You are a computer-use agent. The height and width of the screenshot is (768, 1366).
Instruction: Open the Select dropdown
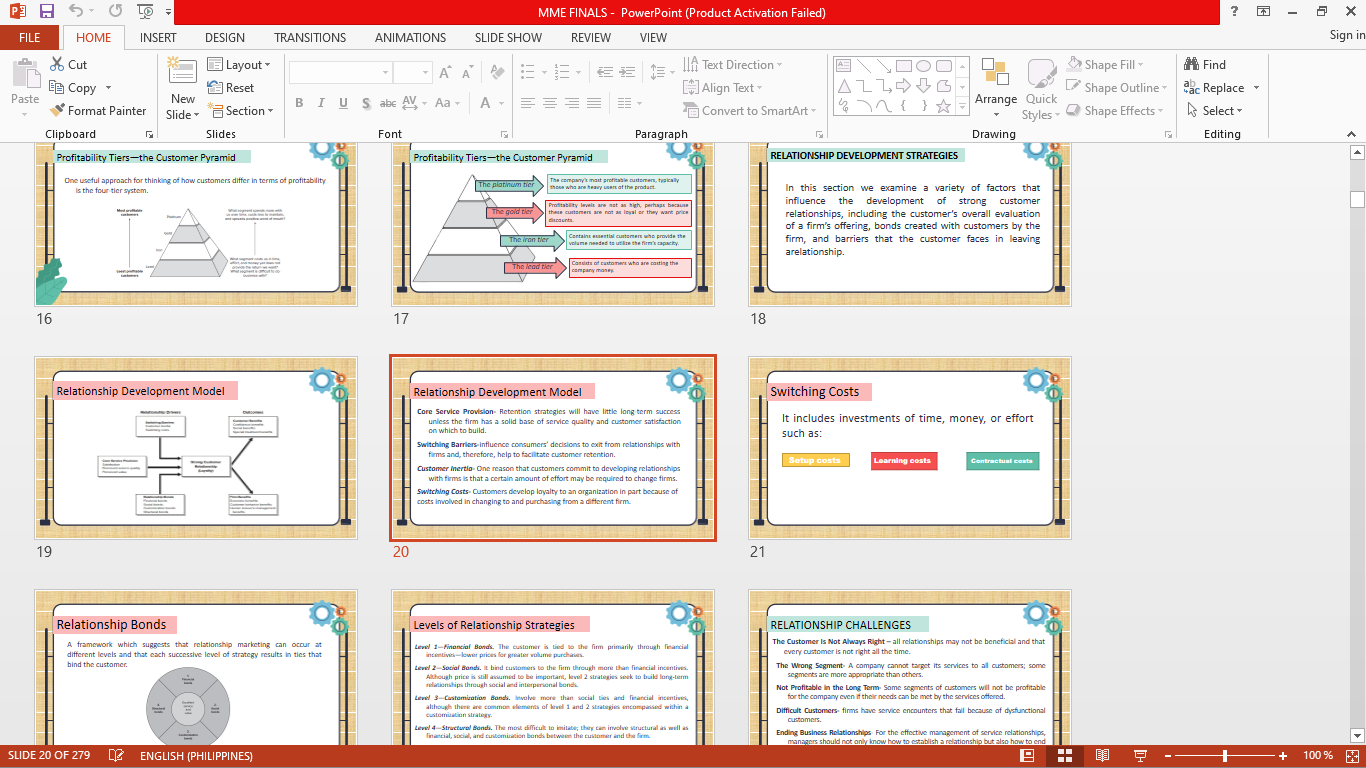pos(1214,110)
